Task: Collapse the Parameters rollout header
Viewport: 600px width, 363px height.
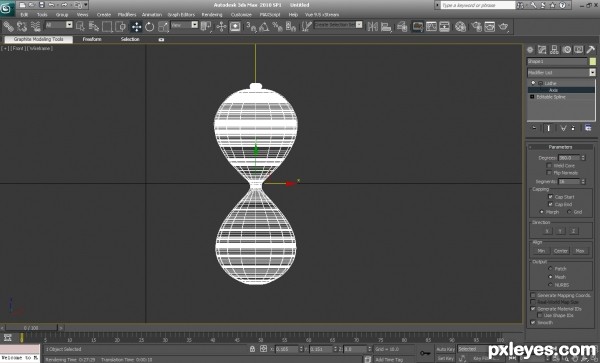Action: point(561,147)
